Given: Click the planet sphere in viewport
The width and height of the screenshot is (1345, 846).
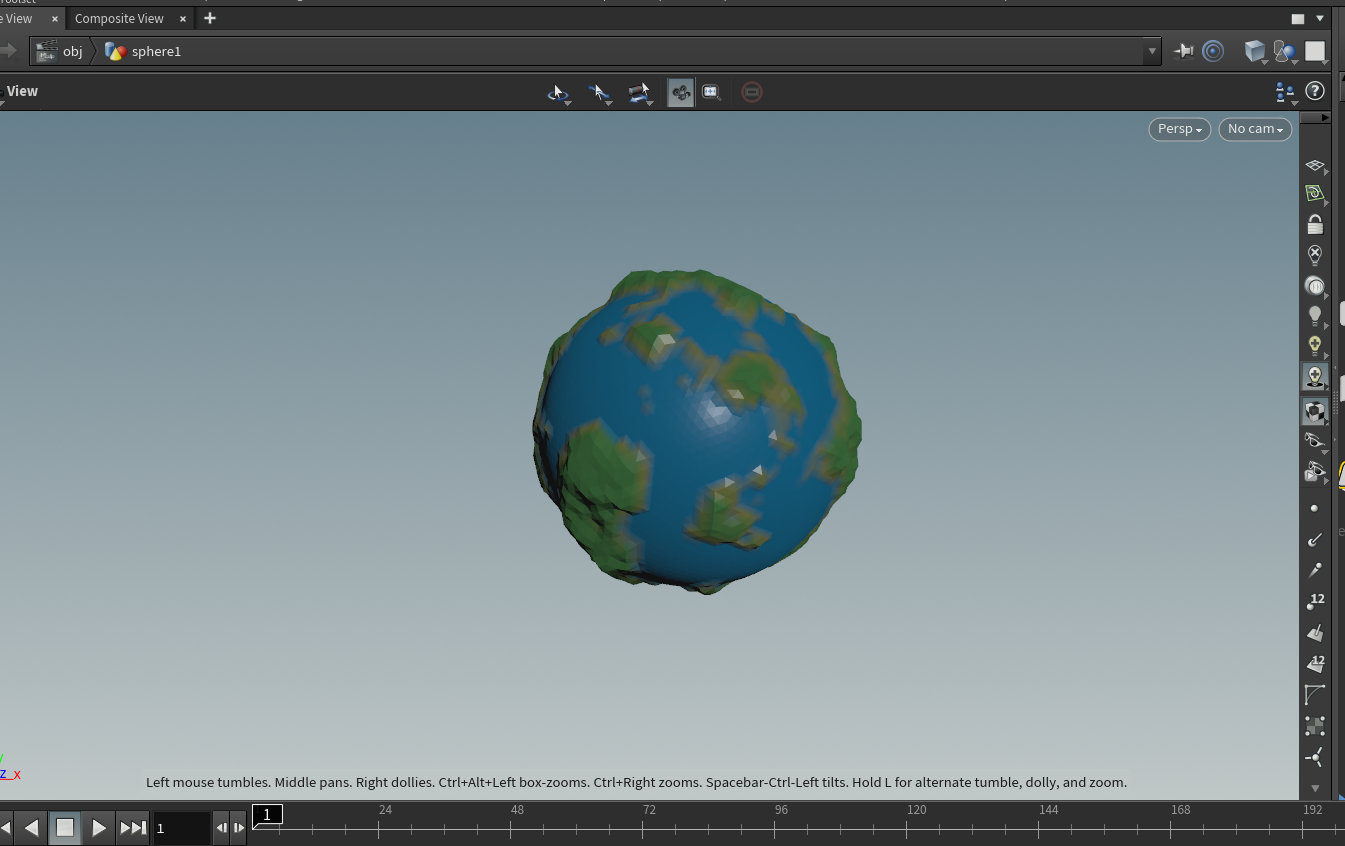Looking at the screenshot, I should point(697,431).
